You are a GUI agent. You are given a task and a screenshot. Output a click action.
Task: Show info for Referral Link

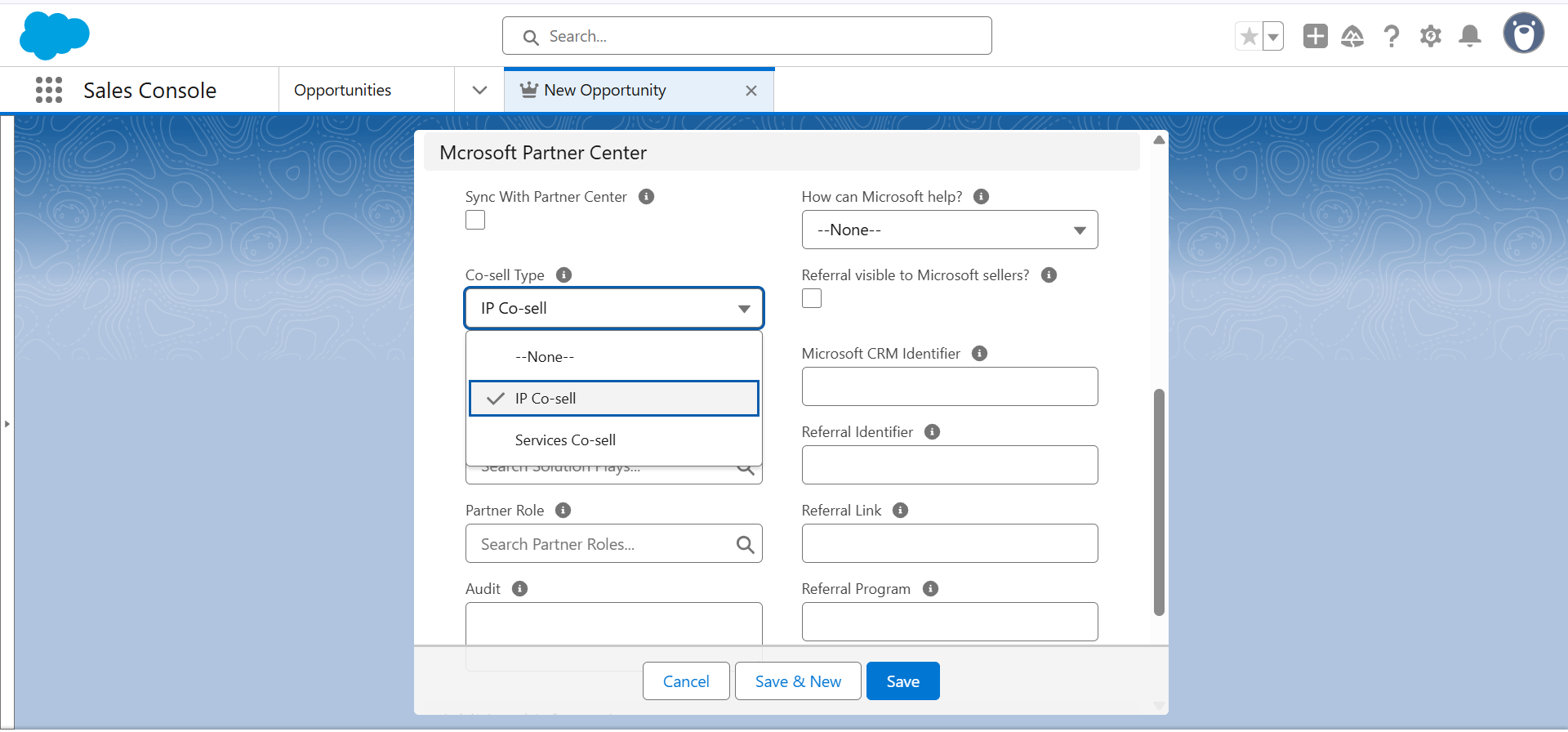[901, 511]
